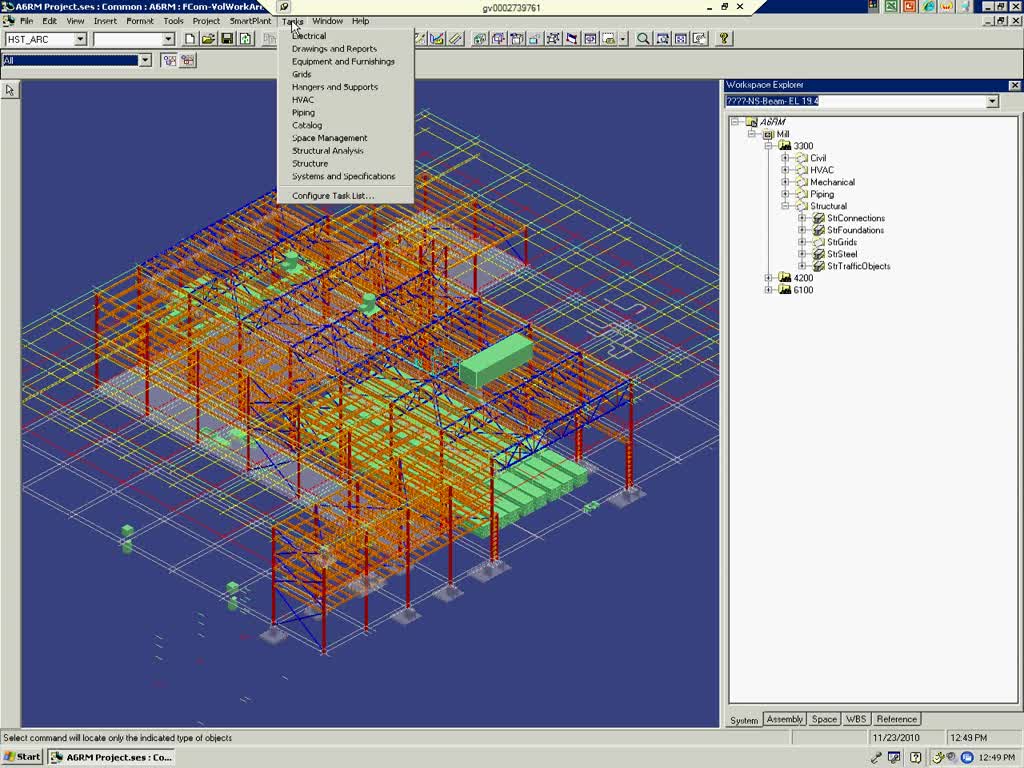Click the 6100 area folder icon
Screen dimensions: 1024x768
click(785, 290)
